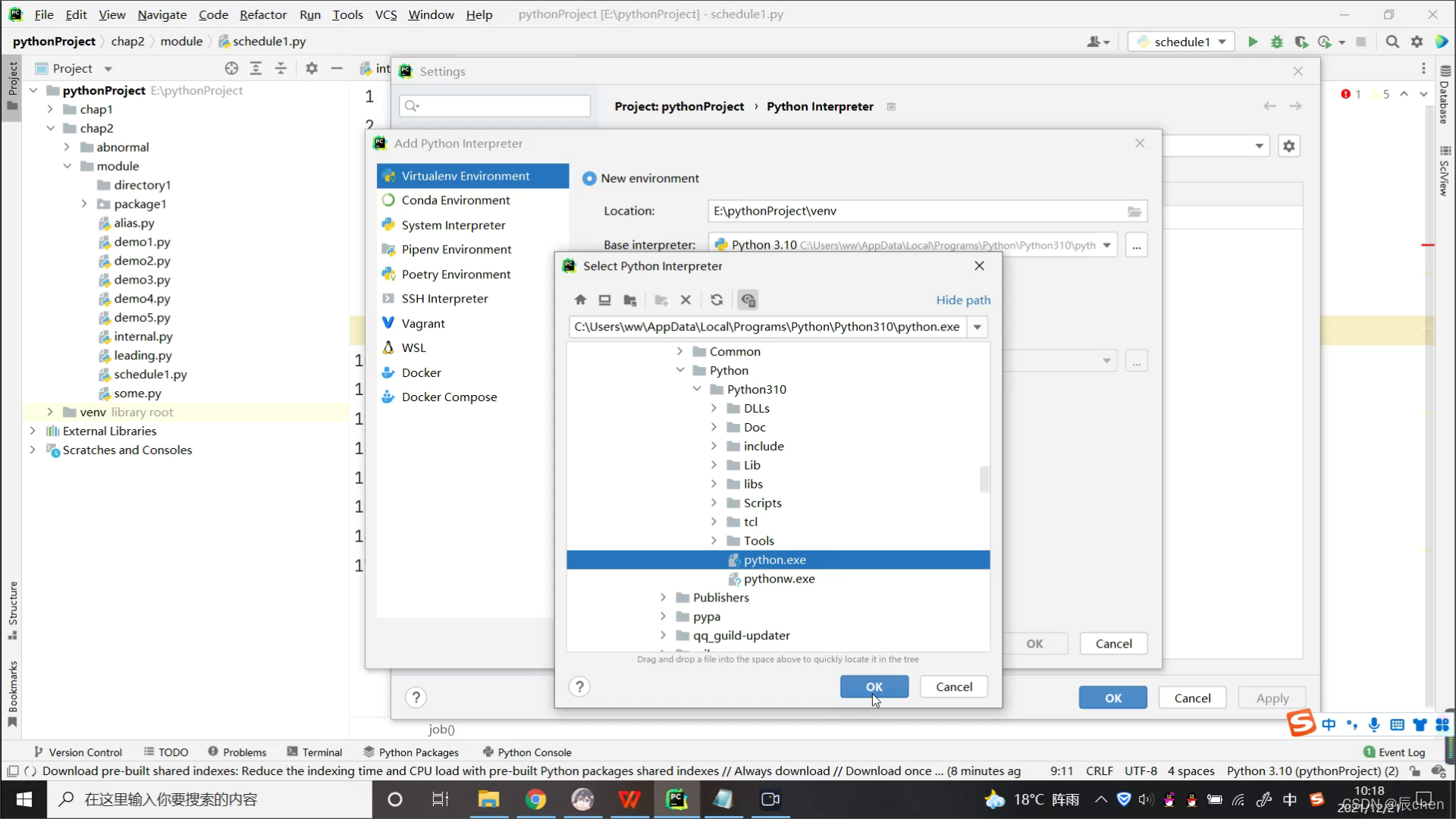The image size is (1456, 819).
Task: Toggle show hidden files and directories
Action: point(748,300)
